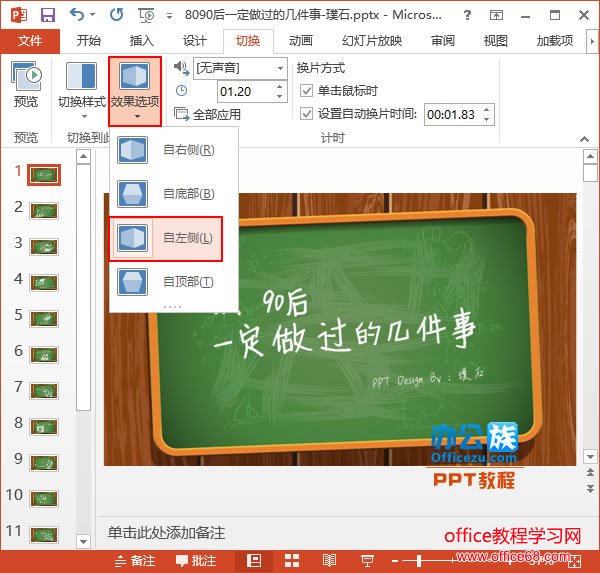Increase auto advance time spinner
600x573 pixels.
pyautogui.click(x=487, y=109)
